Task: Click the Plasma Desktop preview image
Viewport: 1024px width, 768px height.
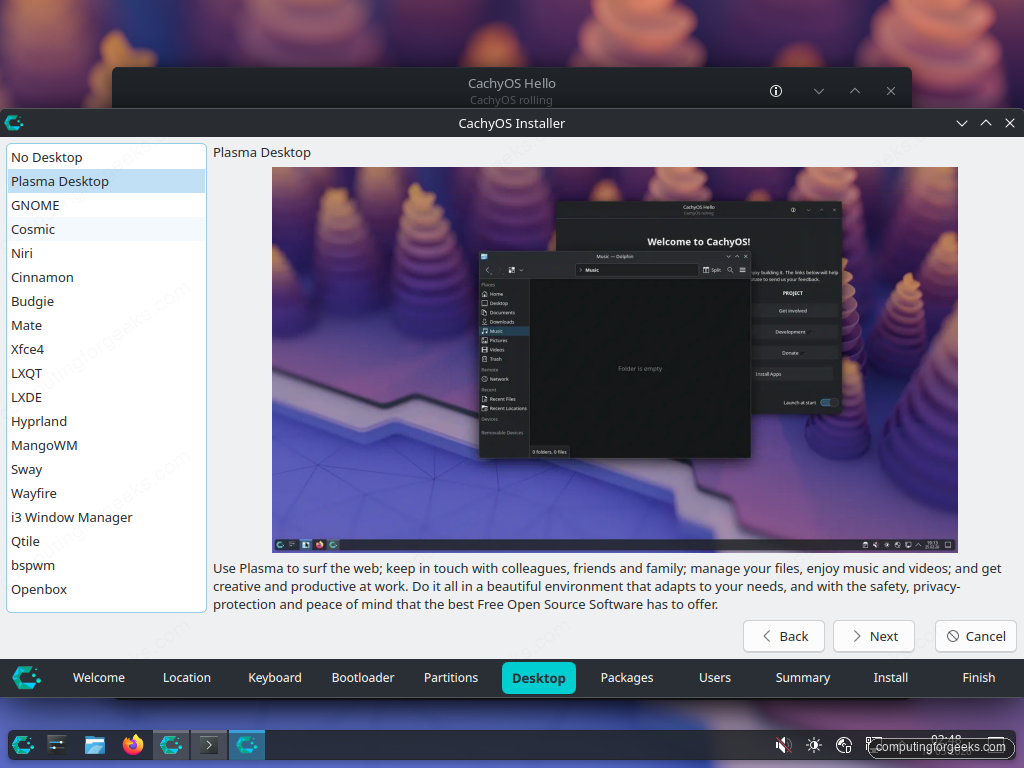Action: [x=615, y=360]
